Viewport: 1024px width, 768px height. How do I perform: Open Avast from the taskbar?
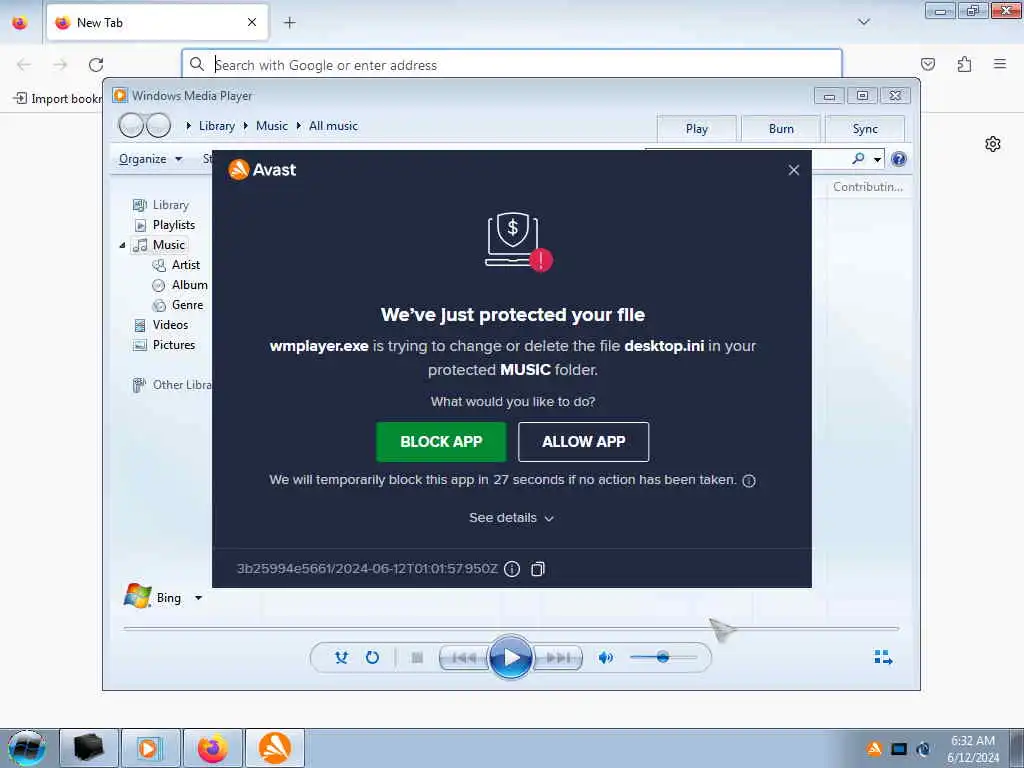tap(275, 748)
